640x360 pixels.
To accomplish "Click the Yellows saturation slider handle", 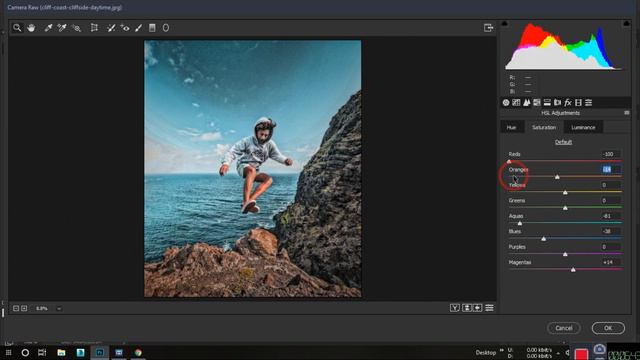I will click(565, 192).
